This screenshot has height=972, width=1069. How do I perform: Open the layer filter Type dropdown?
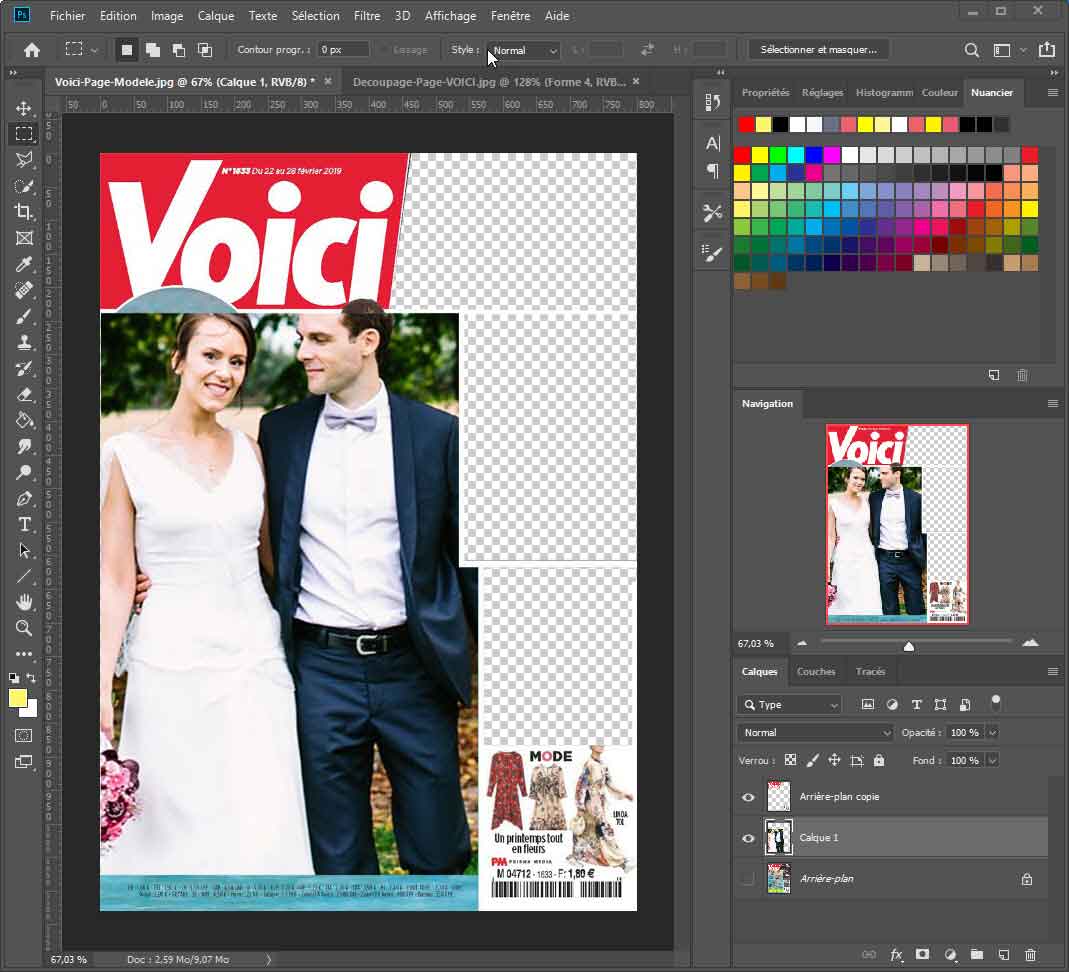[x=789, y=705]
